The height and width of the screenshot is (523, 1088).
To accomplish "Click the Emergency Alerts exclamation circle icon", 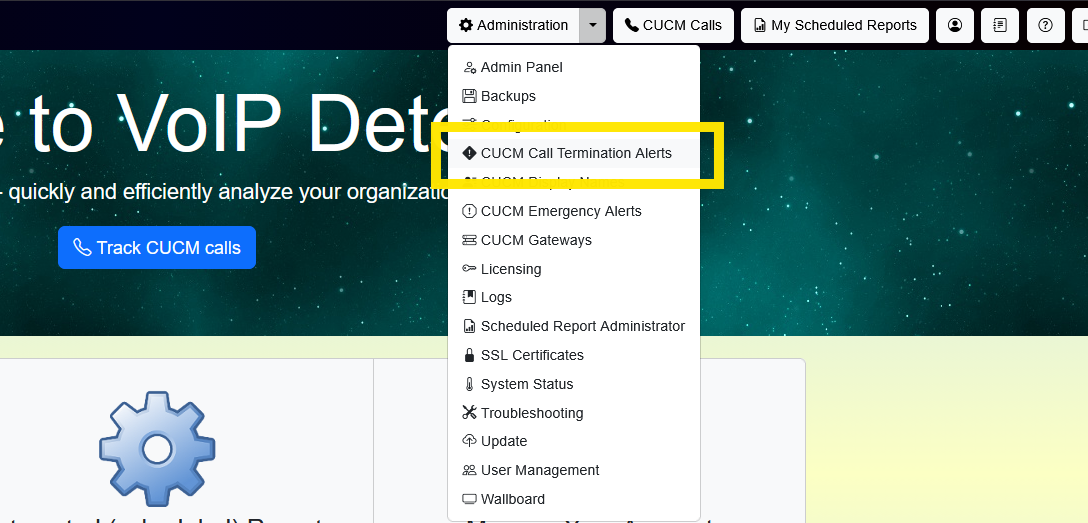I will pos(469,211).
